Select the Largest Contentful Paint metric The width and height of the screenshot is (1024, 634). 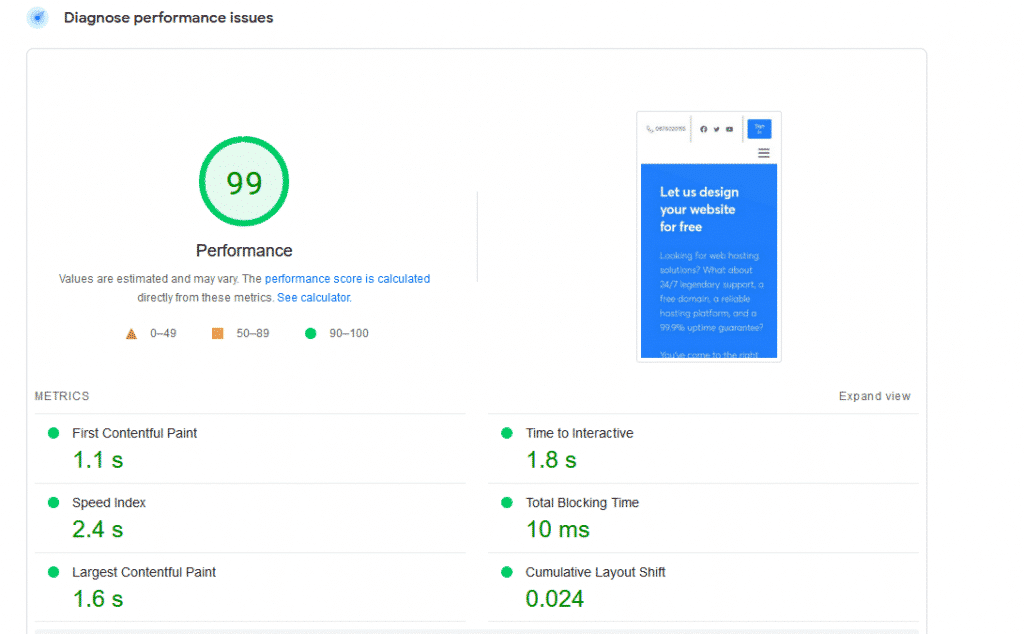(144, 573)
